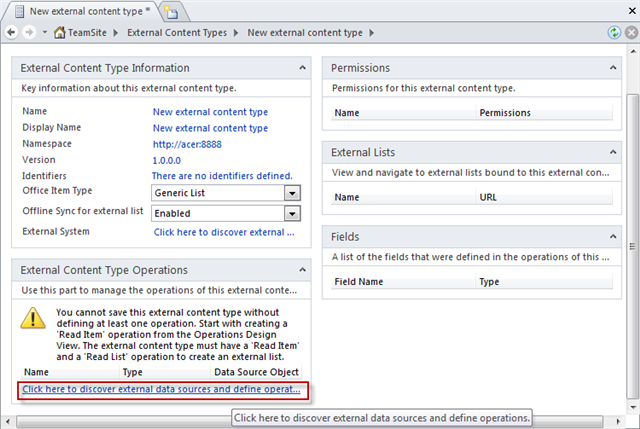This screenshot has height=429, width=640.
Task: Select the New external content type tab
Action: point(78,11)
